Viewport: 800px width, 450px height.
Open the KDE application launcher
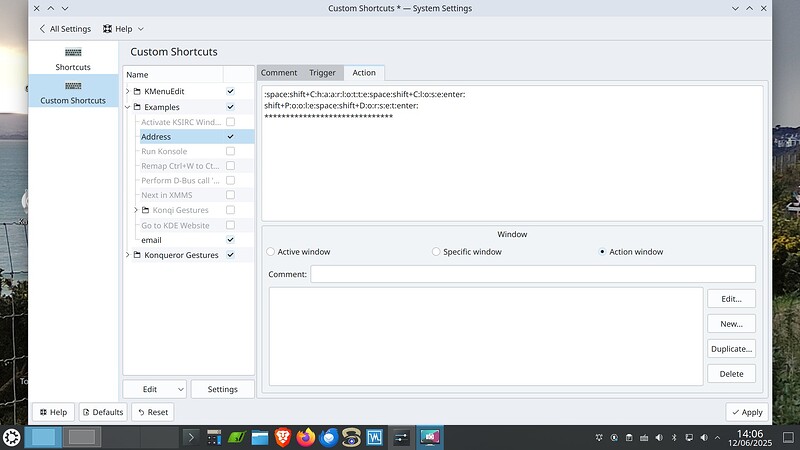click(12, 437)
